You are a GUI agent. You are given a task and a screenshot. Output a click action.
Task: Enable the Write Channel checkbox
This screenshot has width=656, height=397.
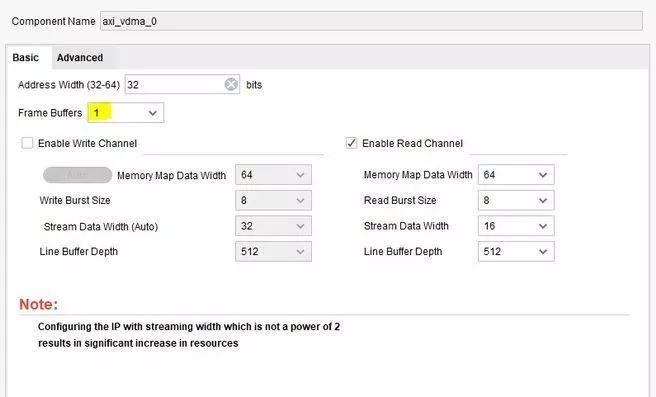click(x=27, y=143)
